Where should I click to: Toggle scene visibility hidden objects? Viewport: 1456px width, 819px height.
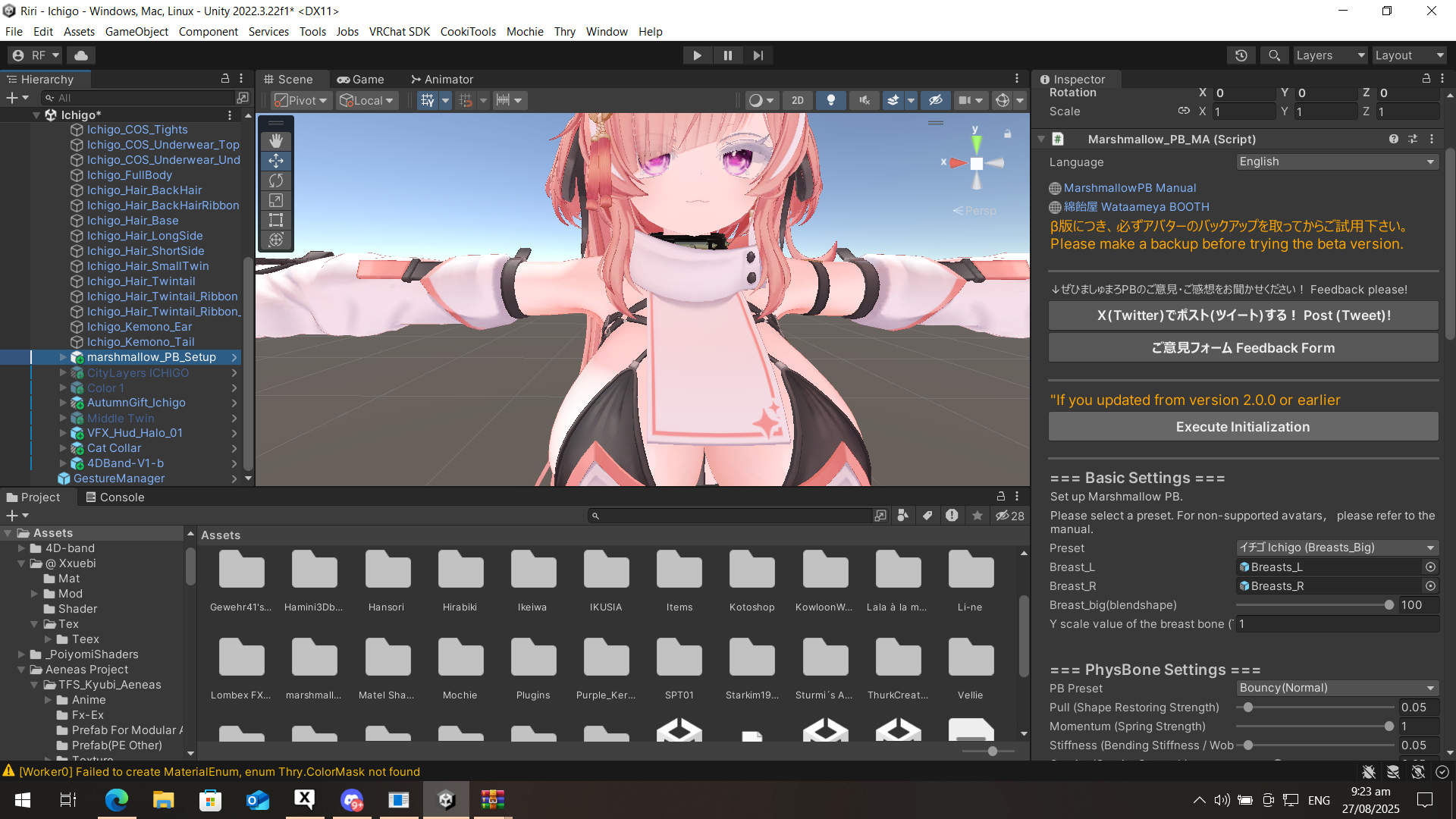(x=936, y=100)
